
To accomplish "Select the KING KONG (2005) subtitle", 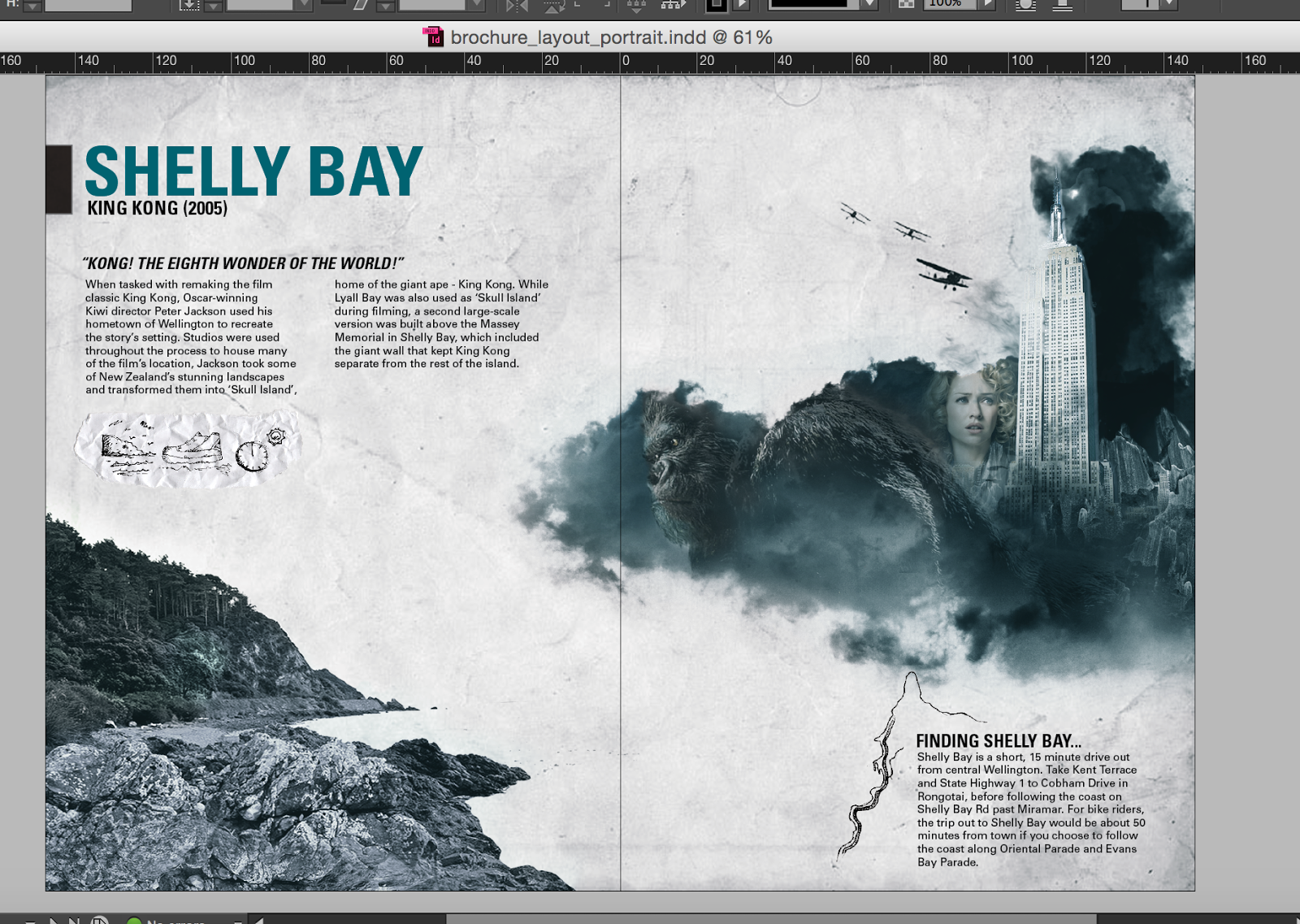I will click(x=157, y=208).
